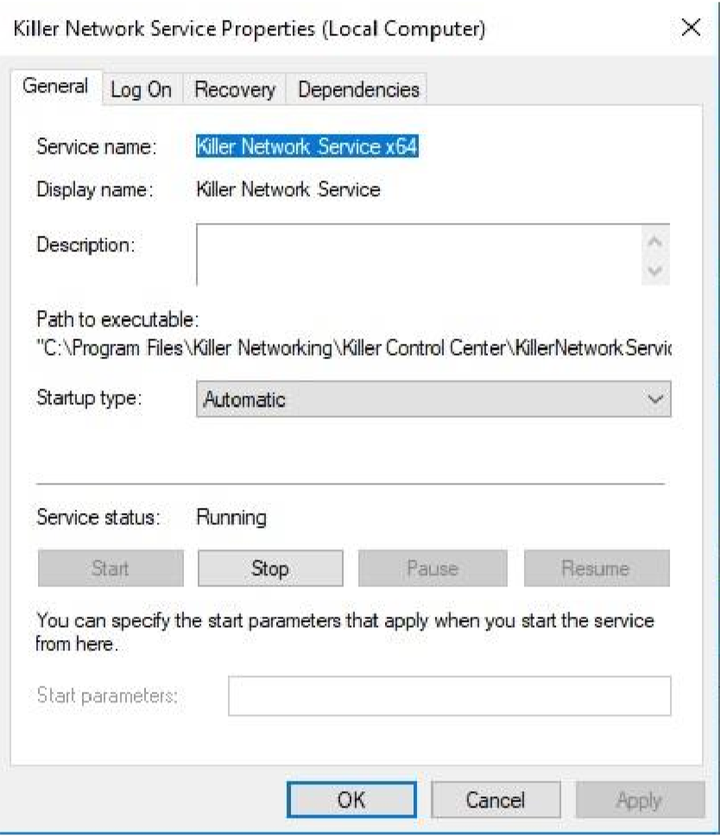Click the disabled Resume button
Image resolution: width=720 pixels, height=836 pixels.
click(595, 568)
